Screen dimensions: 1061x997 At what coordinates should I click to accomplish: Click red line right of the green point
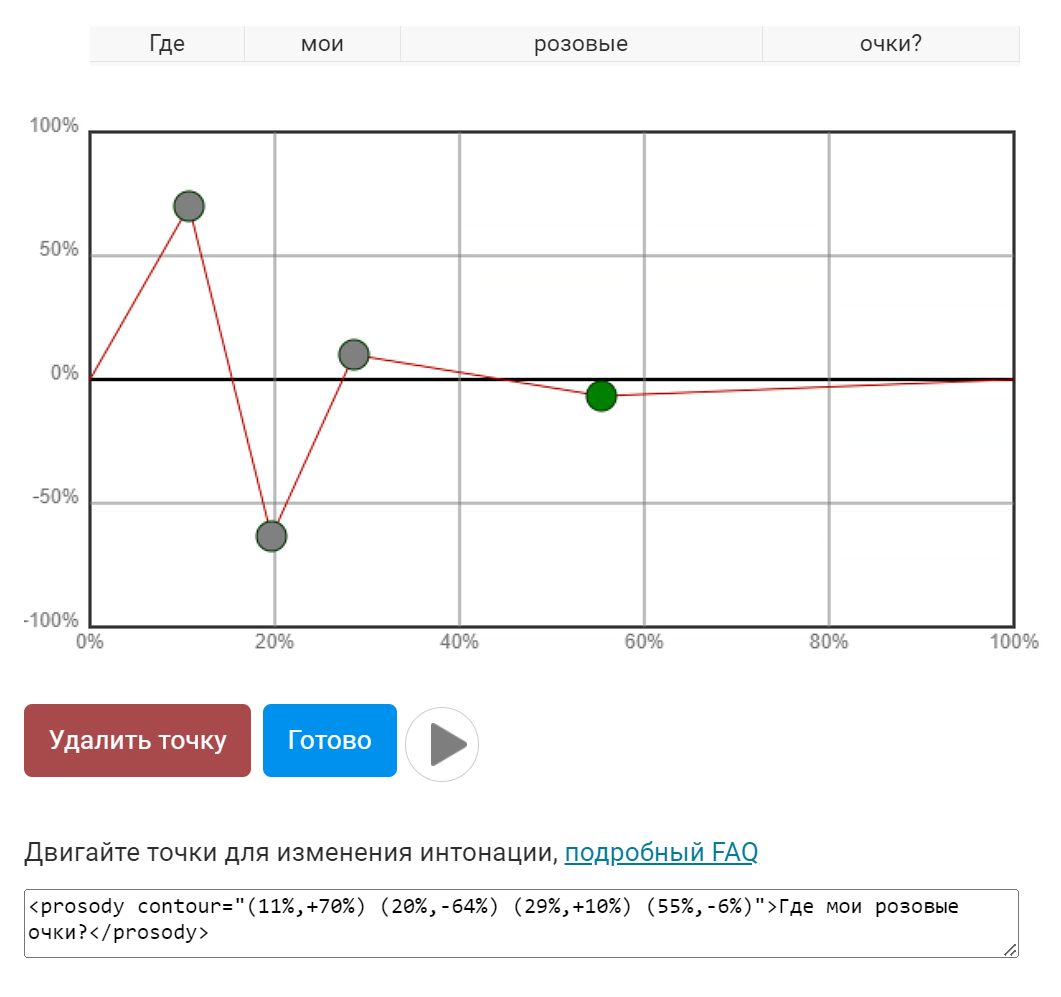800,388
